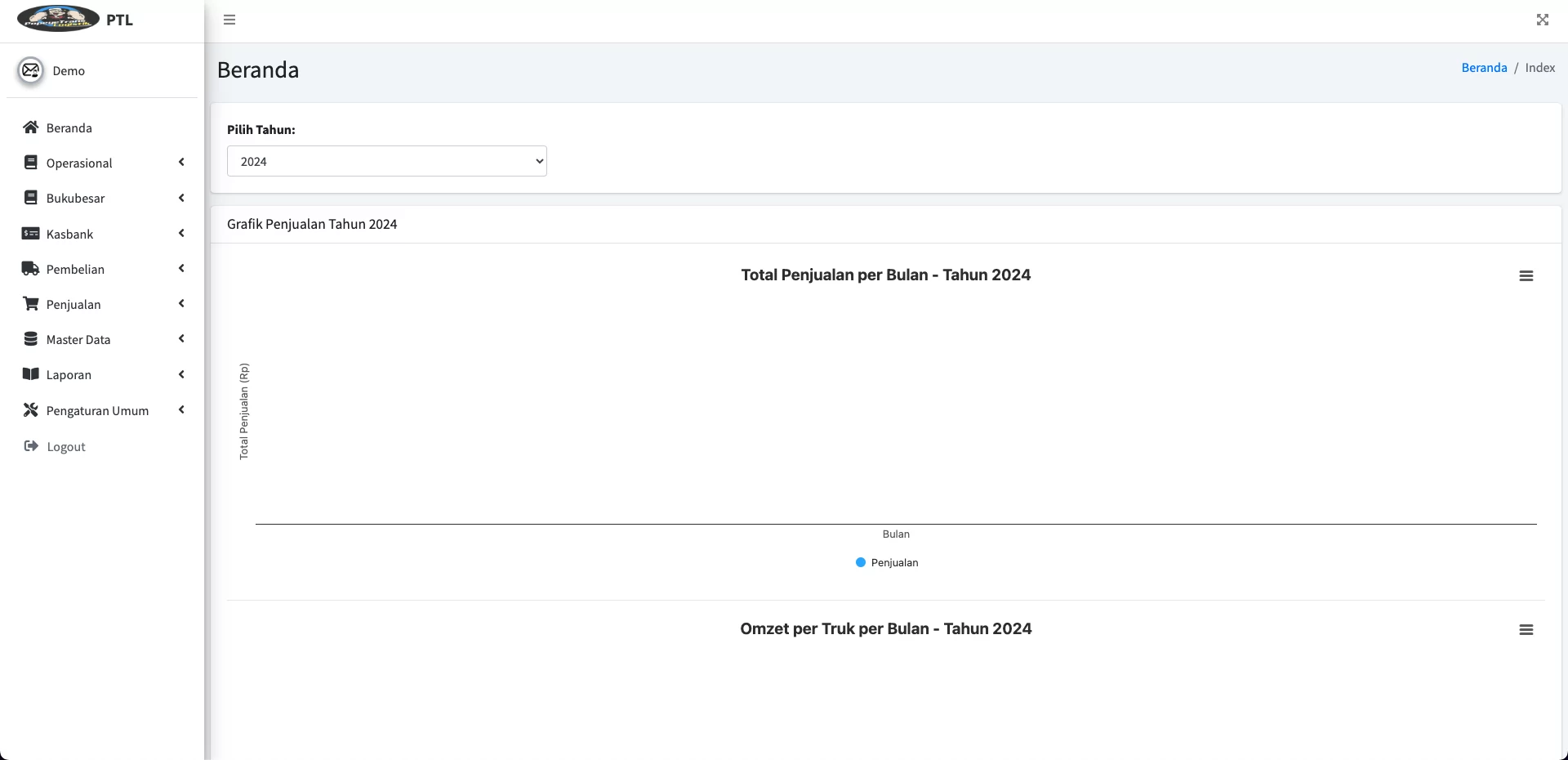Click the PTL logo image
This screenshot has width=1568, height=760.
(58, 19)
